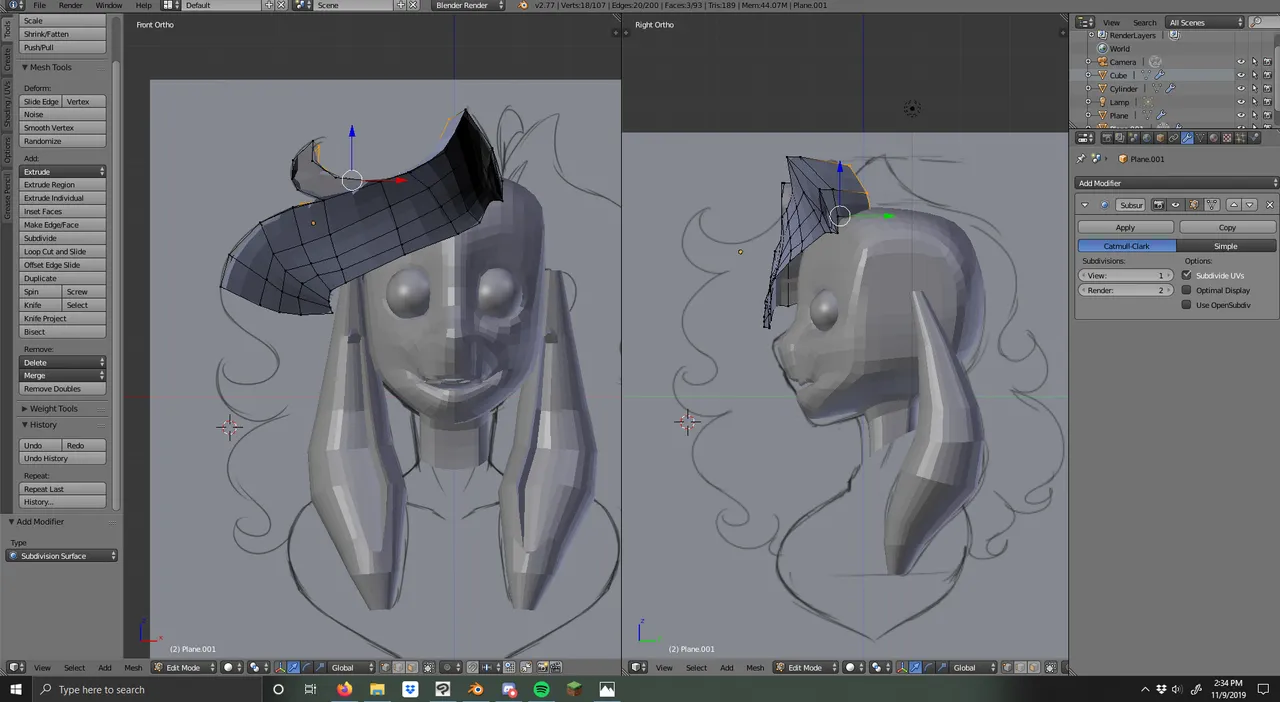The width and height of the screenshot is (1280, 702).
Task: Select the Simple subdivision type
Action: point(1226,246)
